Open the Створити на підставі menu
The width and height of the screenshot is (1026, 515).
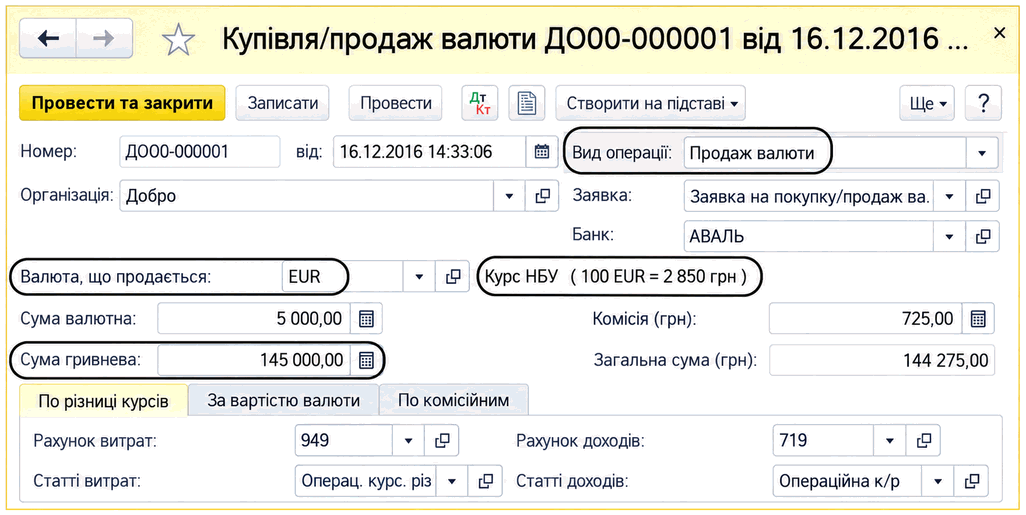[651, 103]
